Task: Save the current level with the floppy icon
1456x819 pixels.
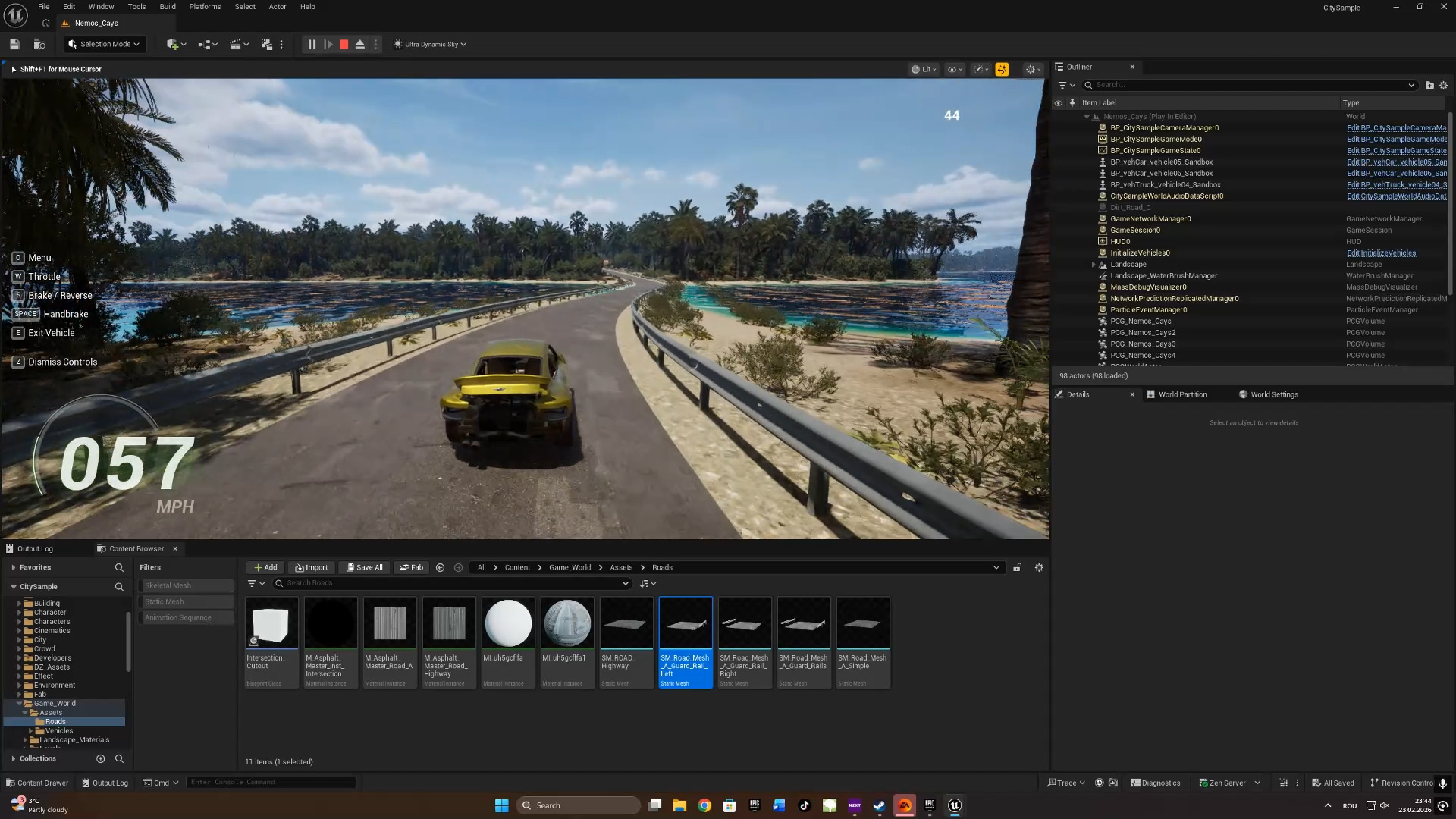Action: [x=14, y=45]
